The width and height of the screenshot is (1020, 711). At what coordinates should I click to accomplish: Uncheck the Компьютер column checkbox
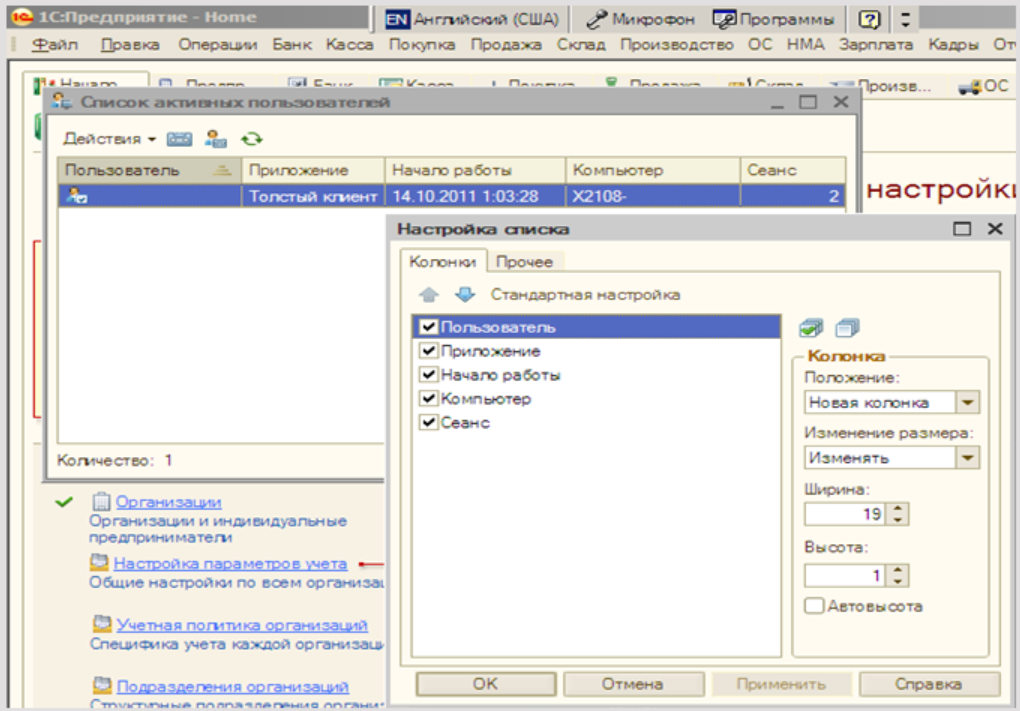coord(428,398)
